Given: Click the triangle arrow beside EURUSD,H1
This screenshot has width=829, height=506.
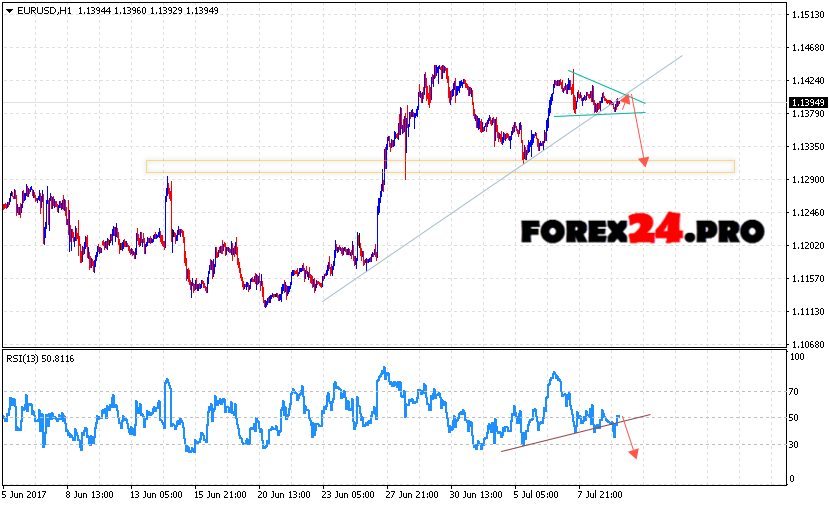Looking at the screenshot, I should [x=7, y=11].
